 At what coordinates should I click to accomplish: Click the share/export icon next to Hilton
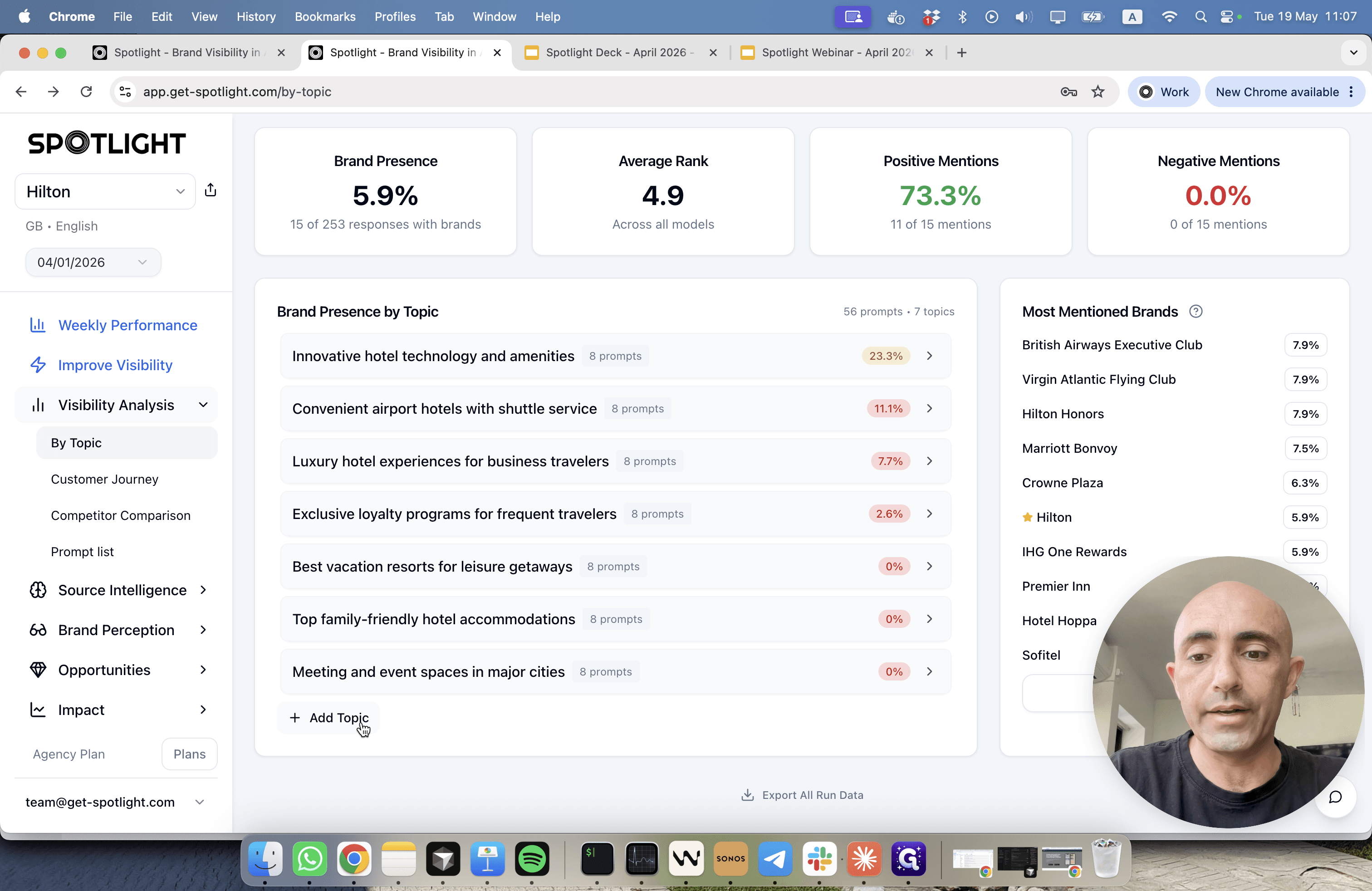tap(211, 191)
